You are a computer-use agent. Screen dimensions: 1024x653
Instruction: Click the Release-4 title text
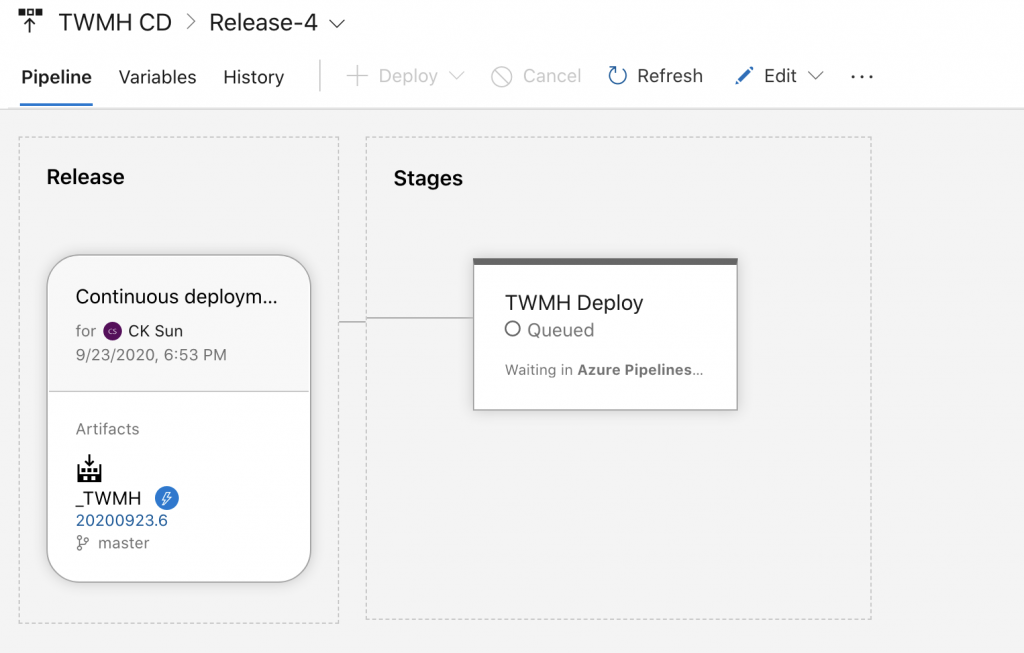tap(263, 22)
